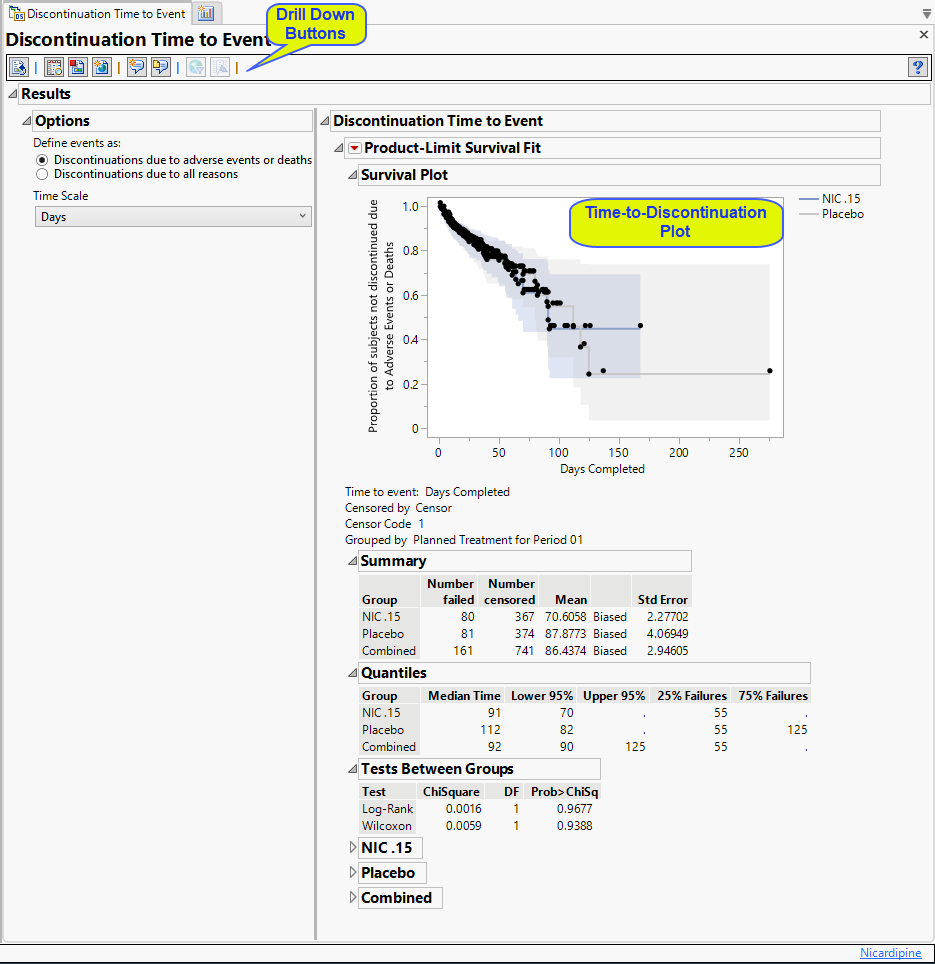Image resolution: width=935 pixels, height=964 pixels.
Task: Click the help question mark icon
Action: point(918,67)
